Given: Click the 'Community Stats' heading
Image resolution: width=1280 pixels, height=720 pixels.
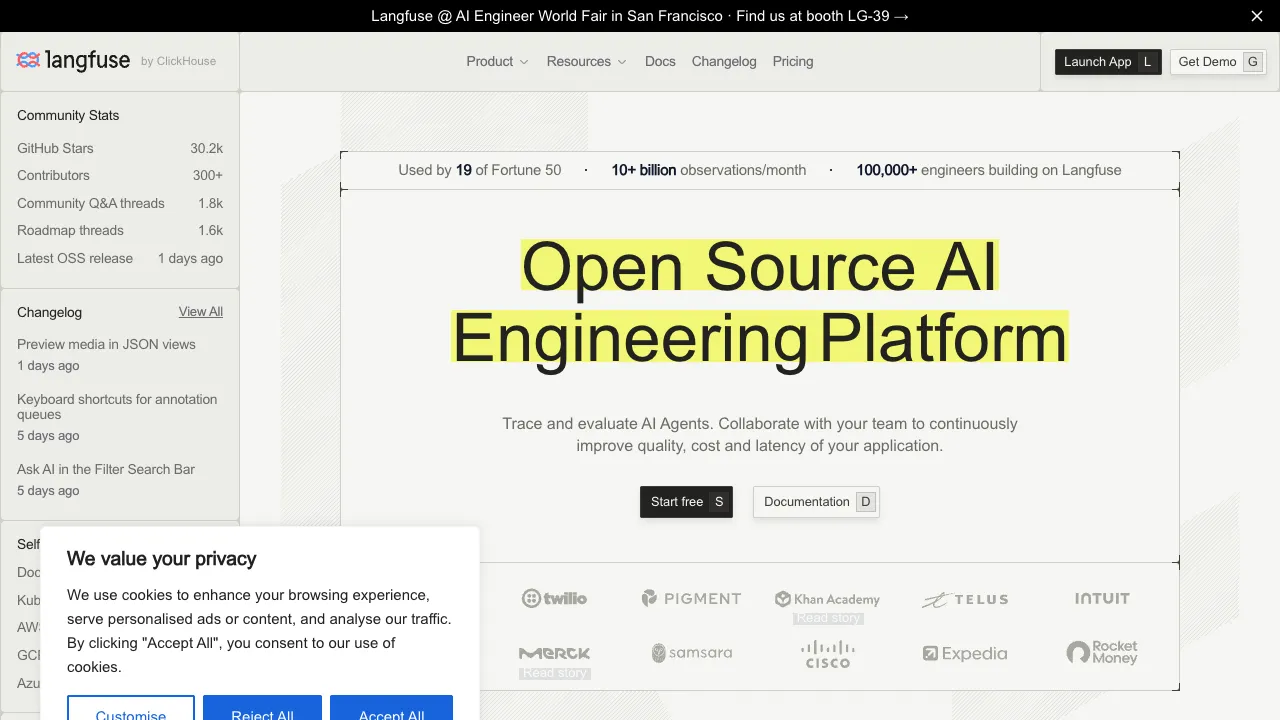Looking at the screenshot, I should (68, 115).
